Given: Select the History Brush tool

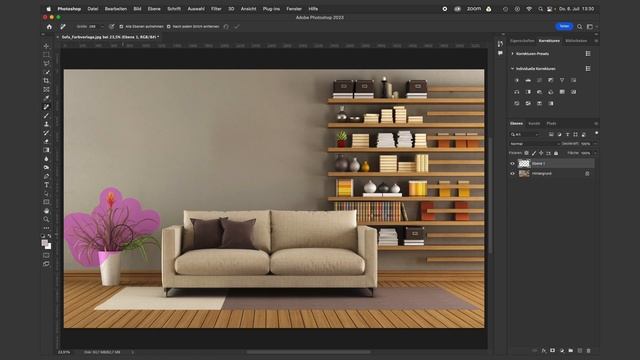Looking at the screenshot, I should coord(46,133).
